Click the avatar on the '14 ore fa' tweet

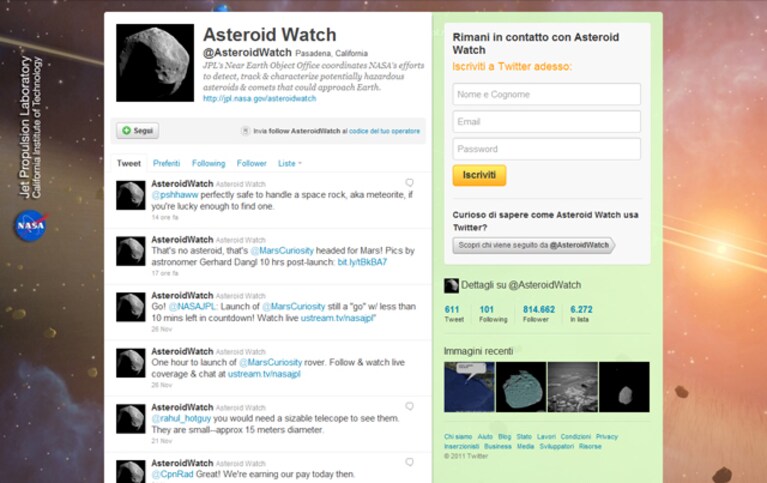(x=131, y=195)
